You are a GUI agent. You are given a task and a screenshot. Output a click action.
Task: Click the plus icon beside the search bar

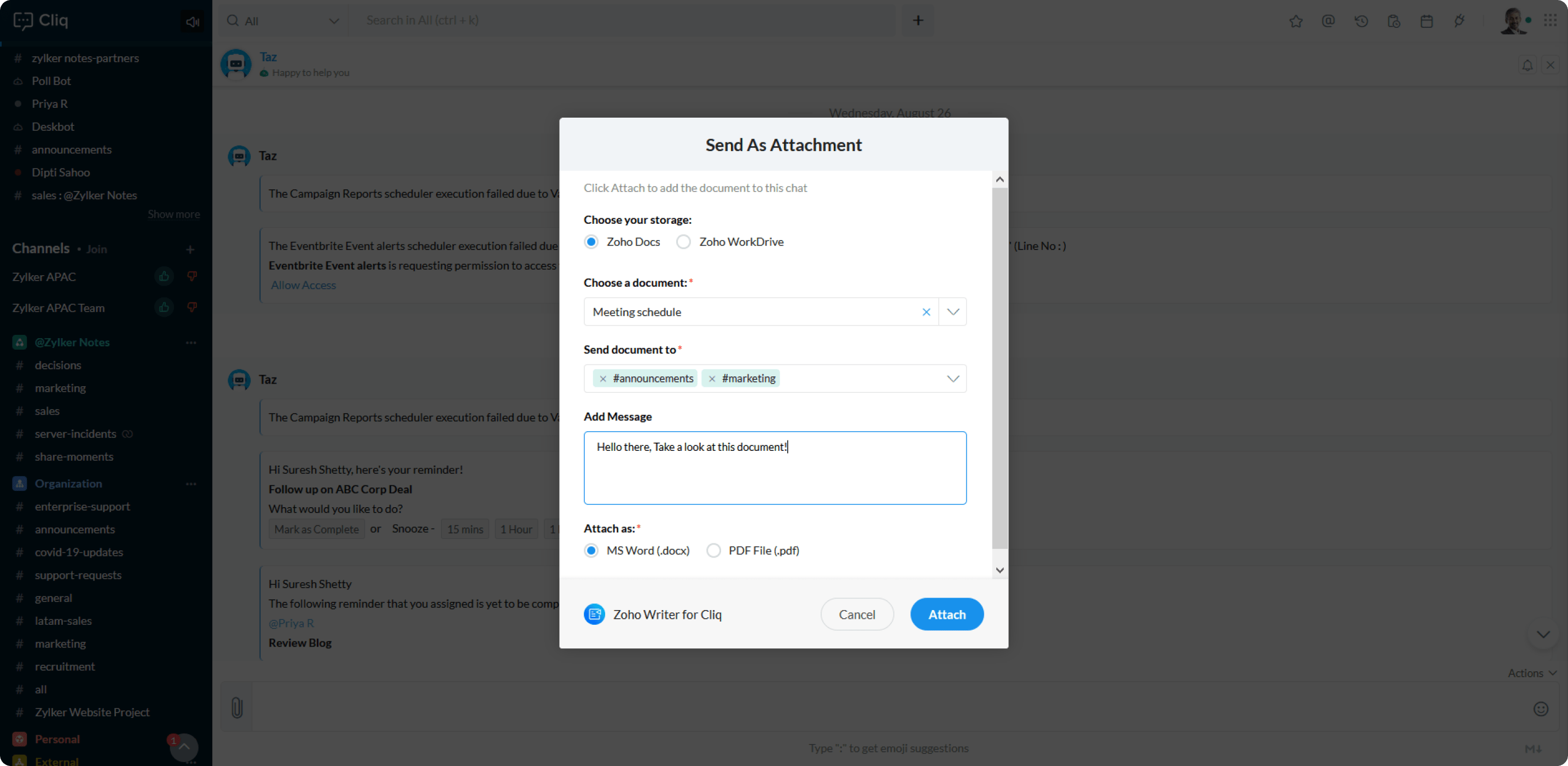click(918, 21)
